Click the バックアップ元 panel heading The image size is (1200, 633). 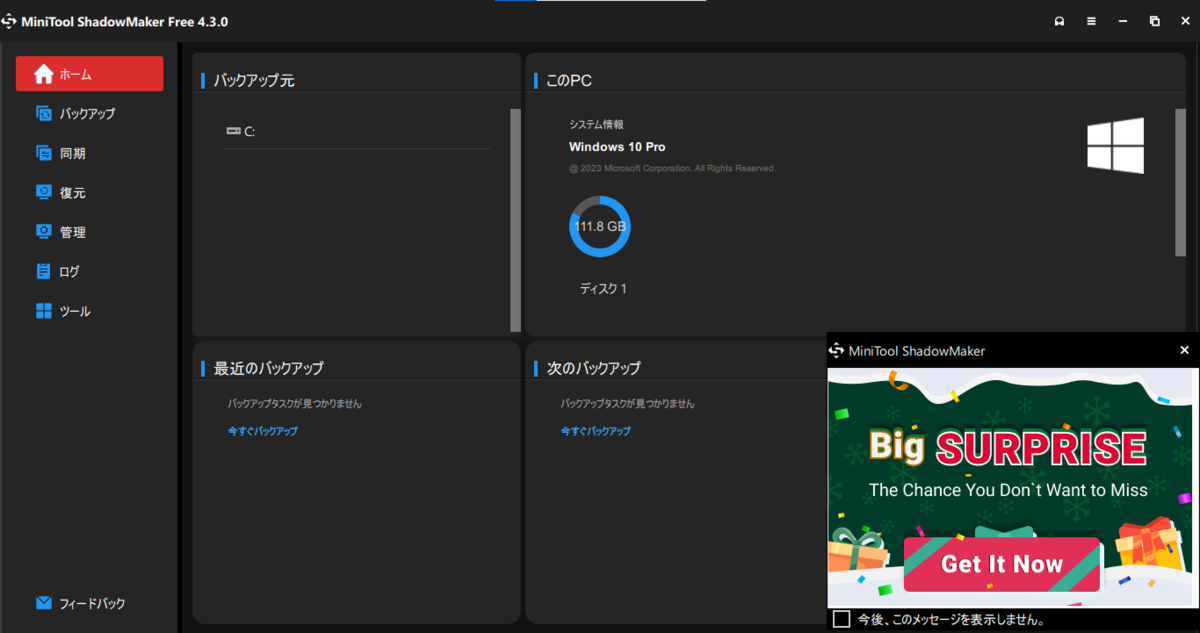pos(254,81)
